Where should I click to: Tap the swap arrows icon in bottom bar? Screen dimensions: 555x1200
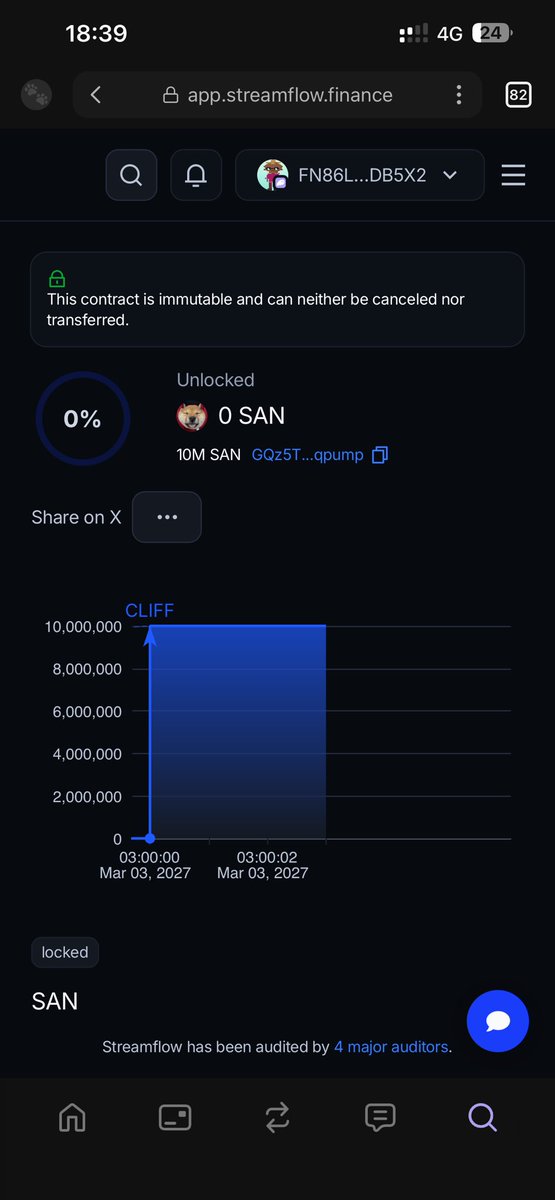tap(278, 1117)
